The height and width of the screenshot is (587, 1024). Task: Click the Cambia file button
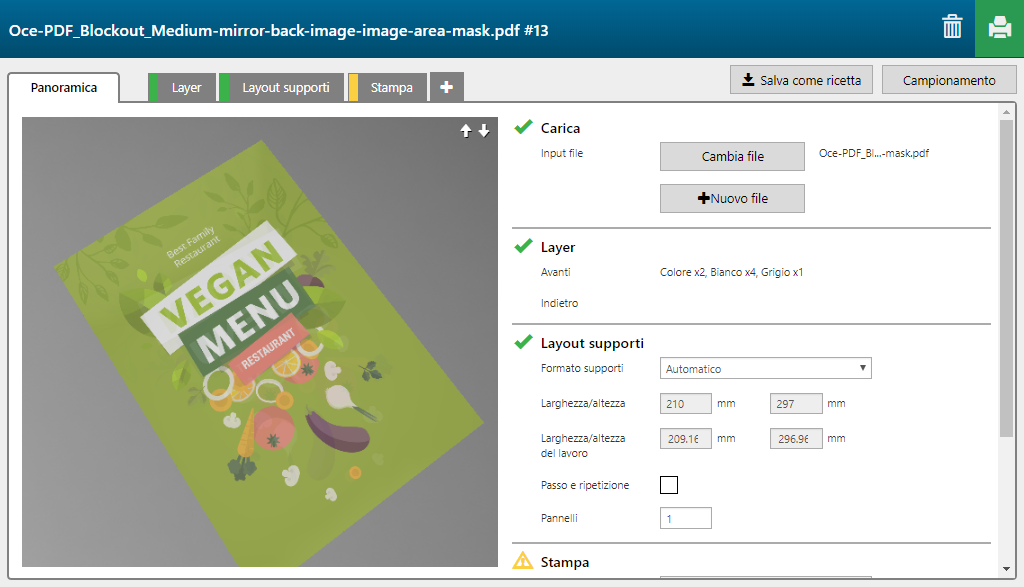732,156
